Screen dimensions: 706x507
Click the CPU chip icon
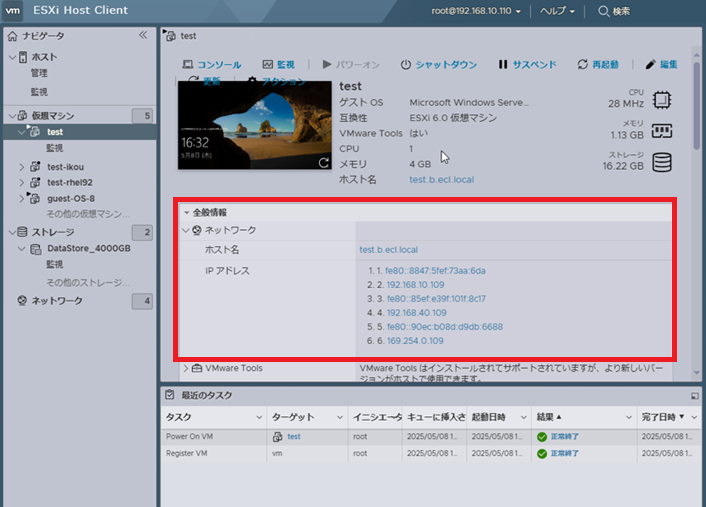coord(662,100)
